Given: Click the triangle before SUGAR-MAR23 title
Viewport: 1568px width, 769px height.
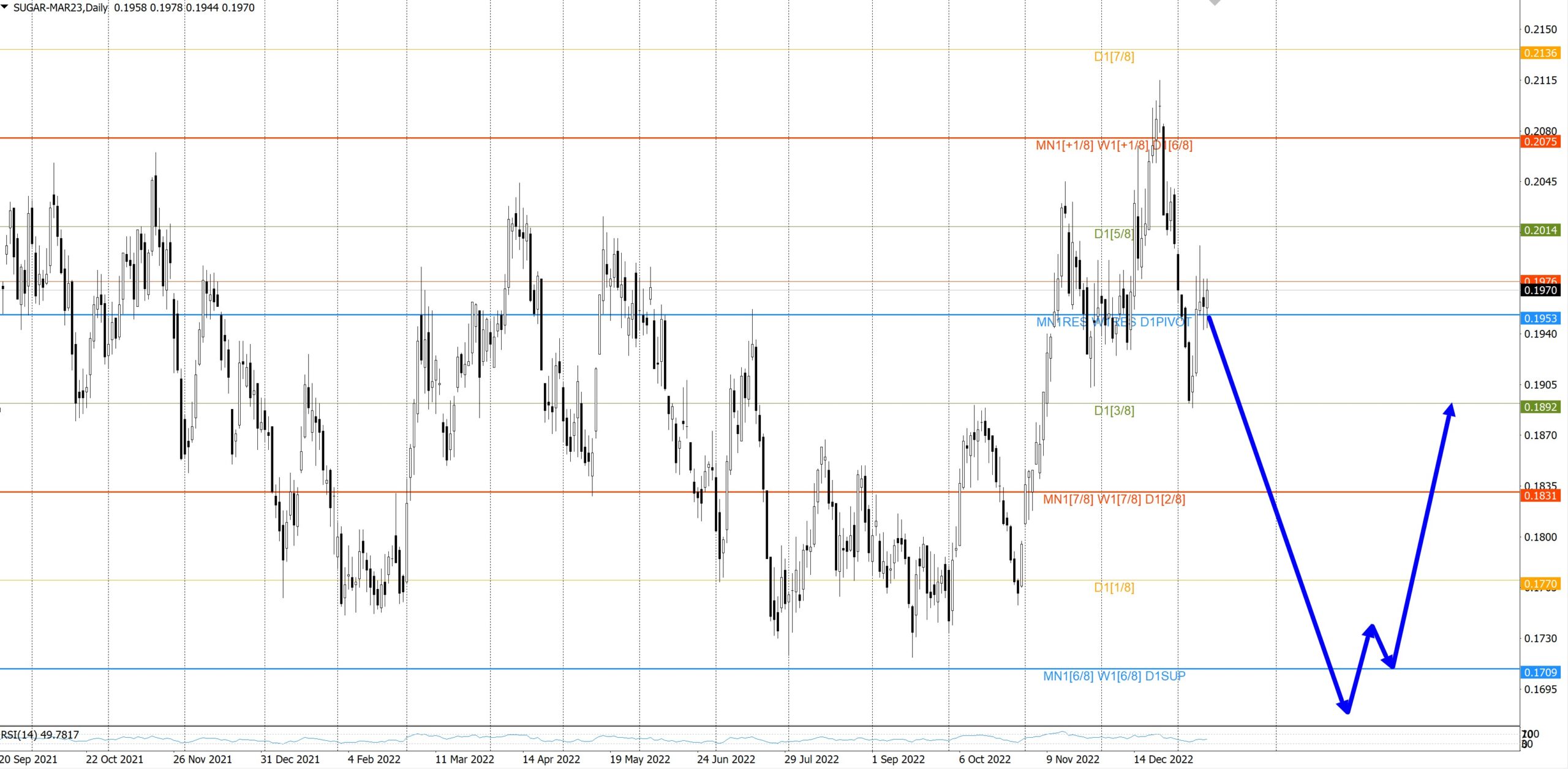Looking at the screenshot, I should tap(5, 7).
